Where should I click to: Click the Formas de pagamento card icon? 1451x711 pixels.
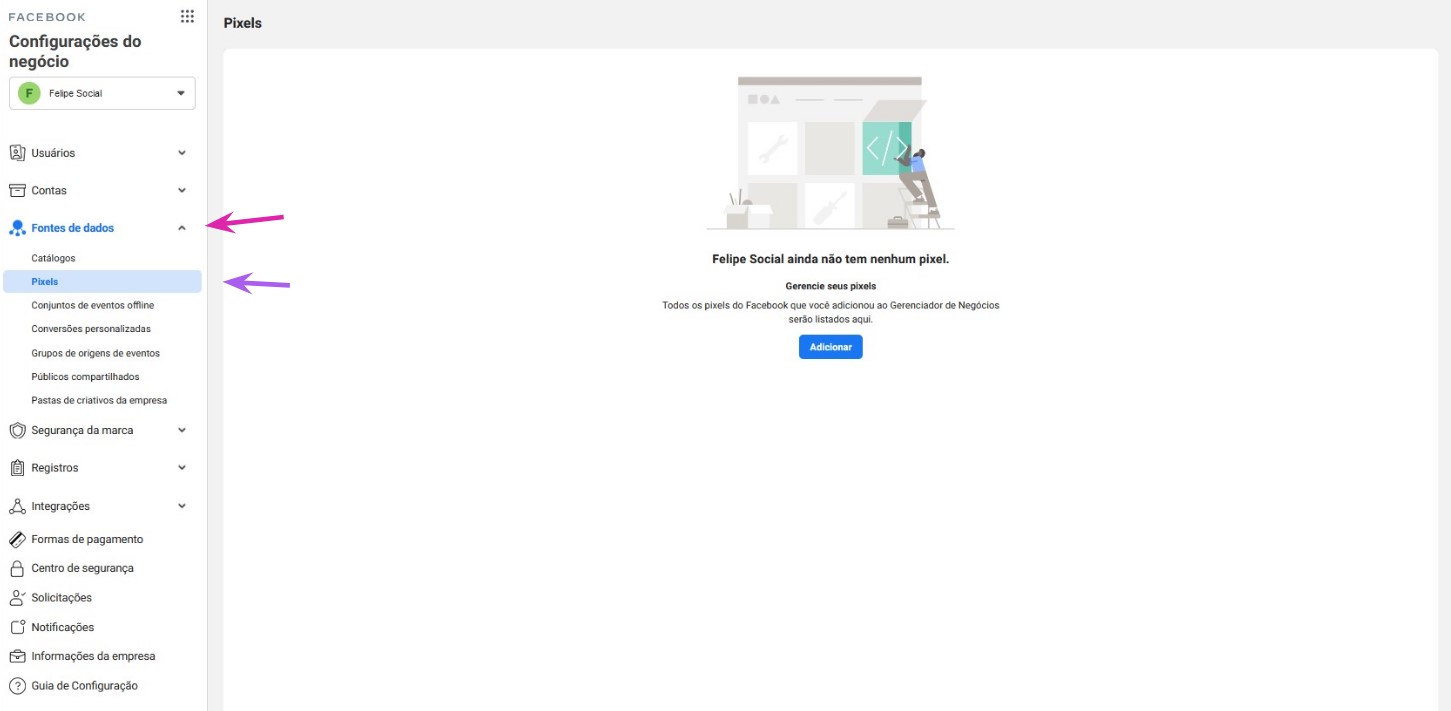[17, 539]
